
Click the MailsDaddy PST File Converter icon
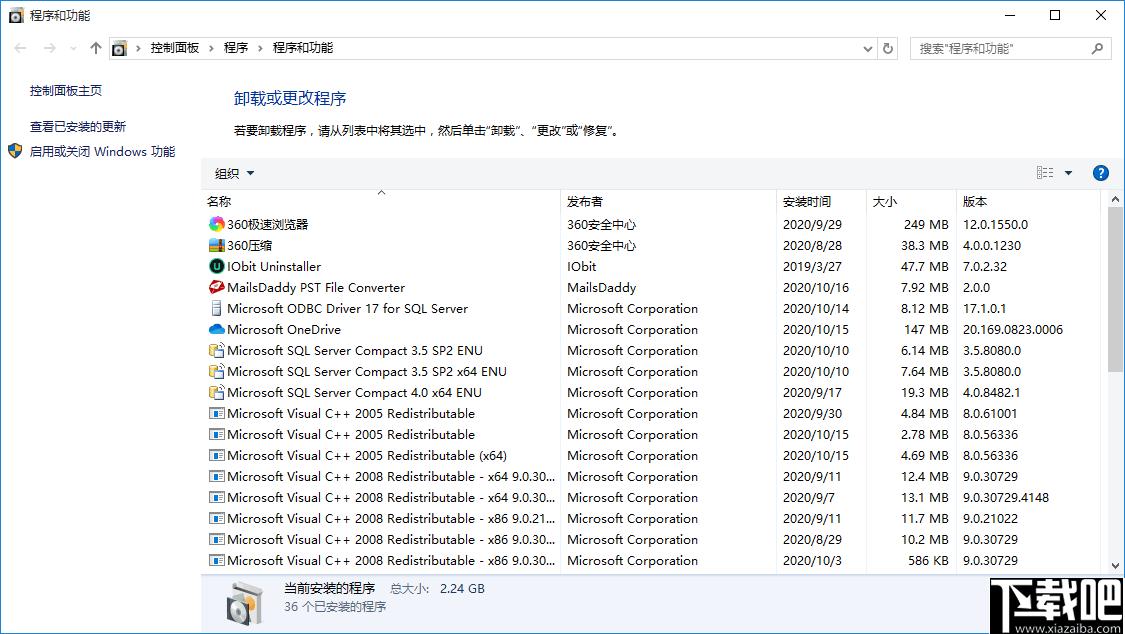click(216, 288)
